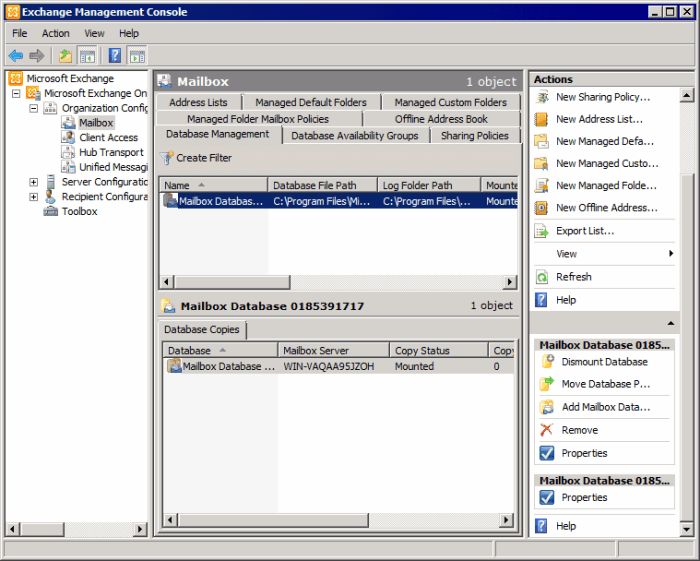Click the Export List action icon

tap(542, 231)
